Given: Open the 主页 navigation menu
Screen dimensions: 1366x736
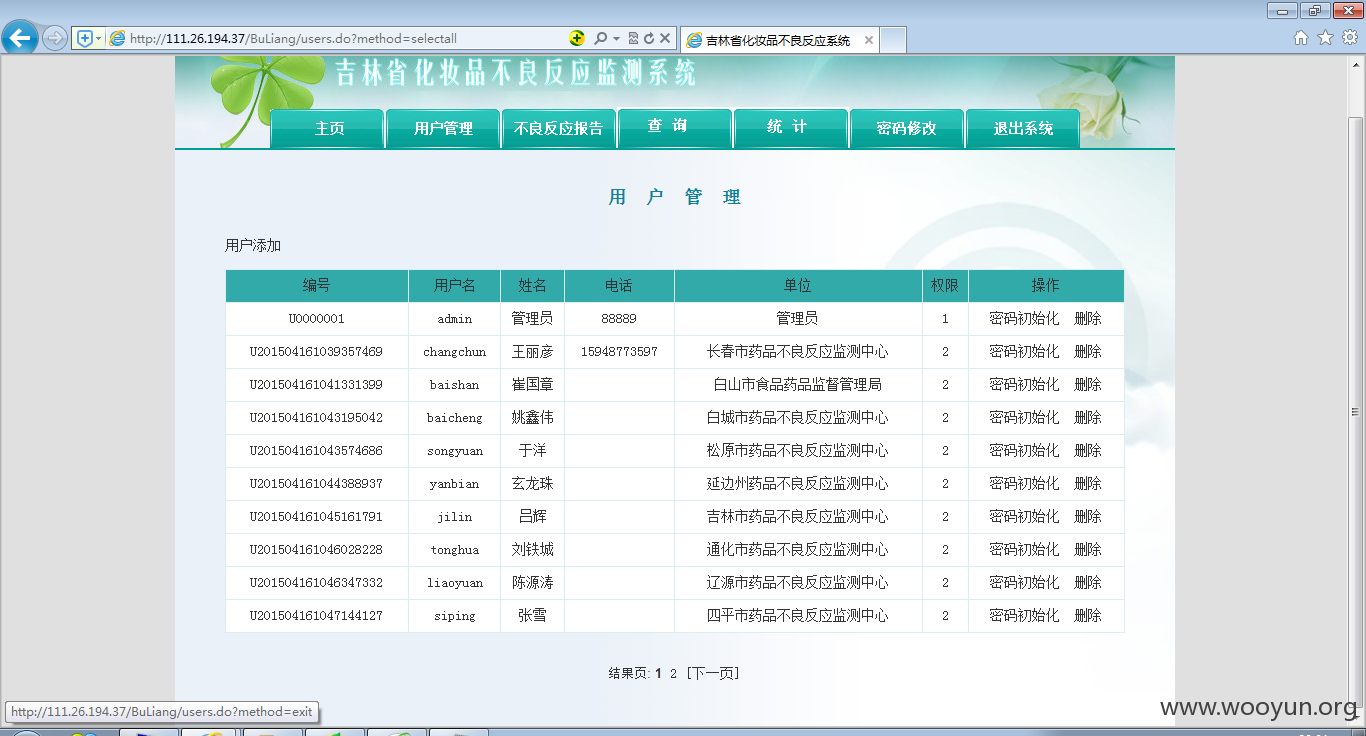Looking at the screenshot, I should 328,128.
